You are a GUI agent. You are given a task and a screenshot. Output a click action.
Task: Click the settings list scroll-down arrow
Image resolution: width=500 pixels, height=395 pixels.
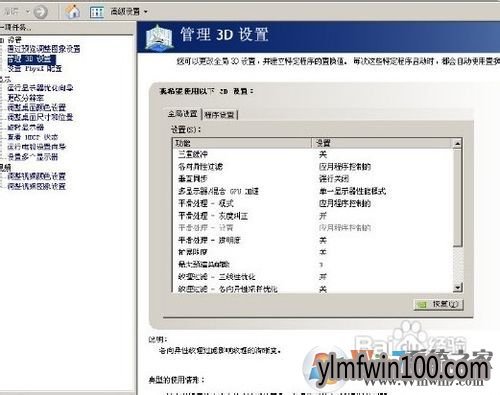458,288
